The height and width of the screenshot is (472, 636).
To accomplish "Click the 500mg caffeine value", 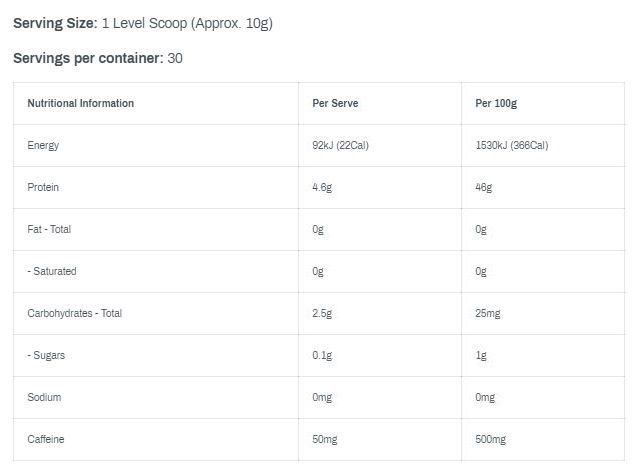I will [x=490, y=440].
